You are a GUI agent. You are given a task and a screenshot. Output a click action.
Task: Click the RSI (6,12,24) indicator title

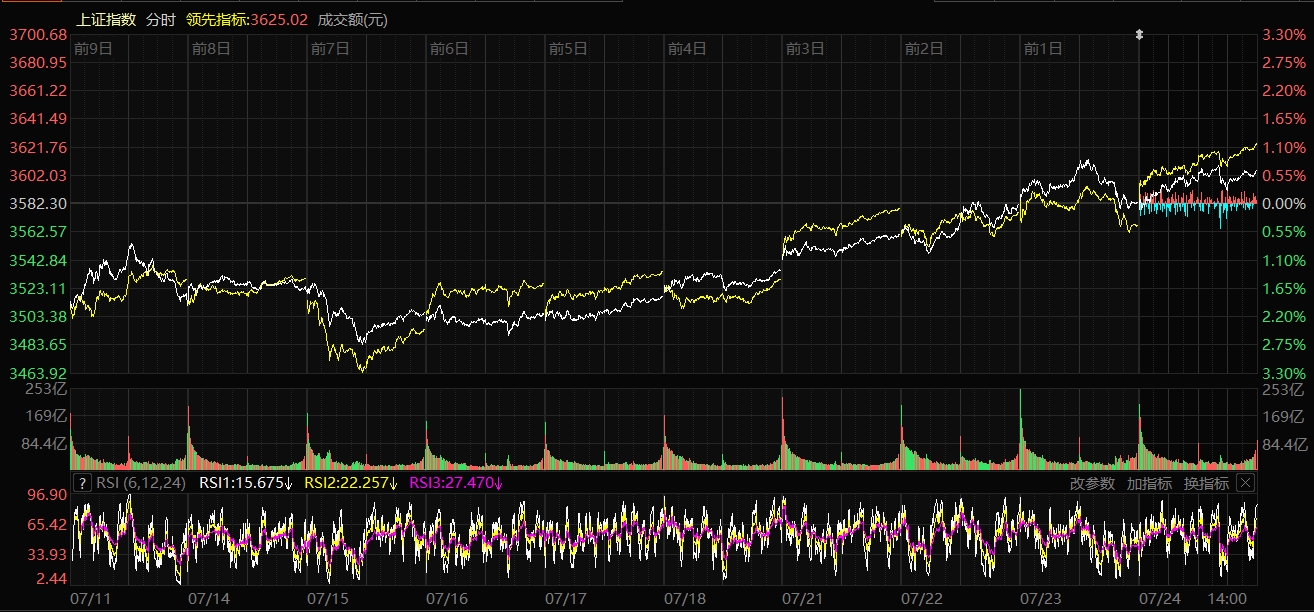pos(142,483)
